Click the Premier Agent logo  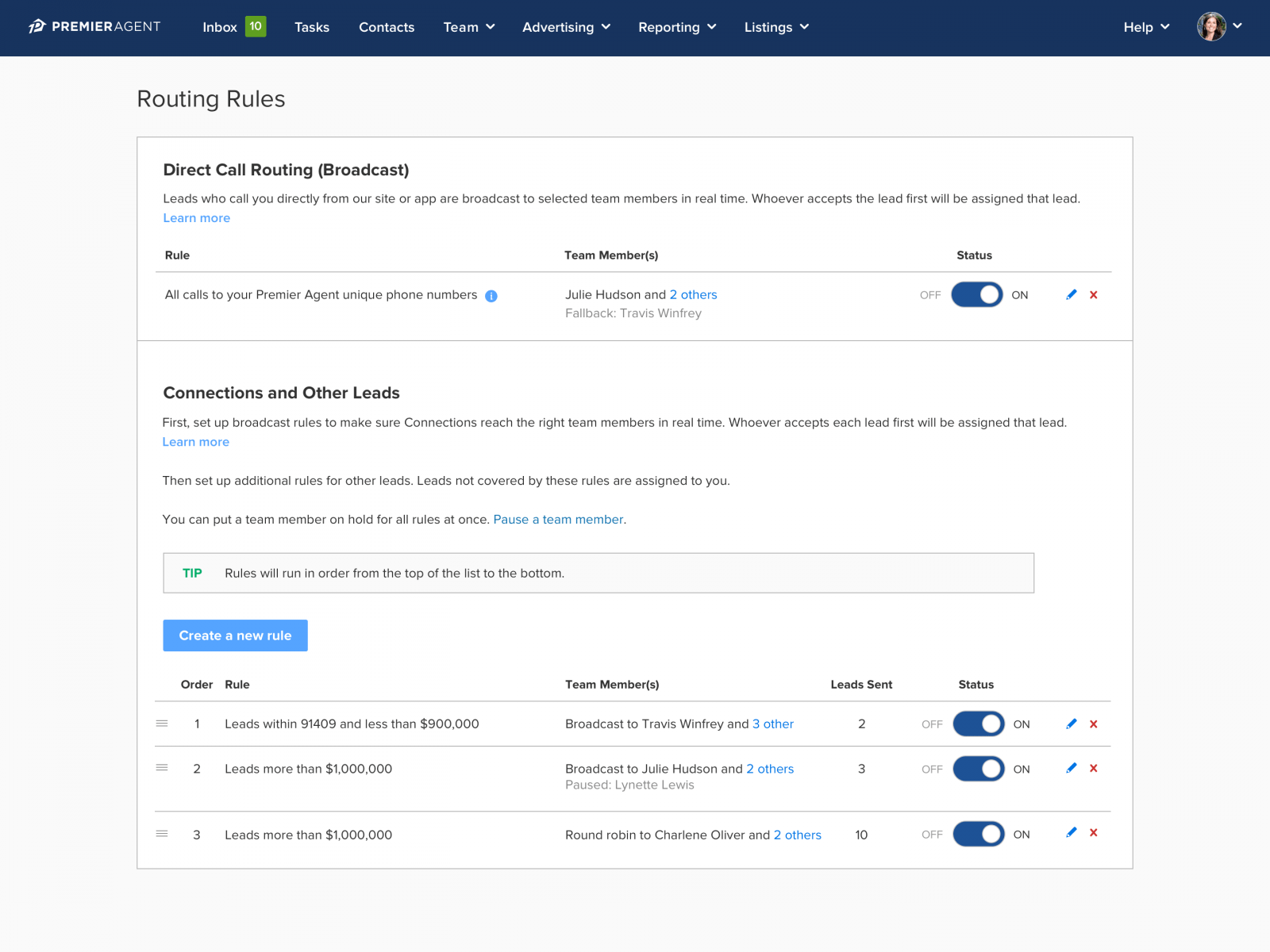94,26
